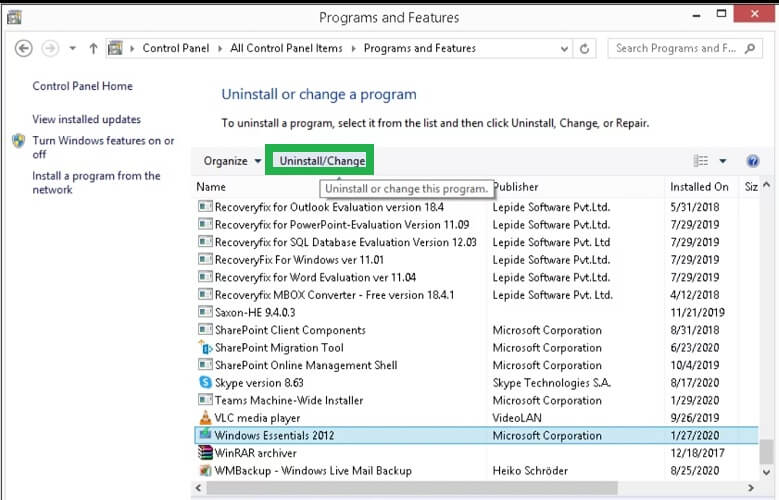Expand address bar history dropdown

(564, 49)
